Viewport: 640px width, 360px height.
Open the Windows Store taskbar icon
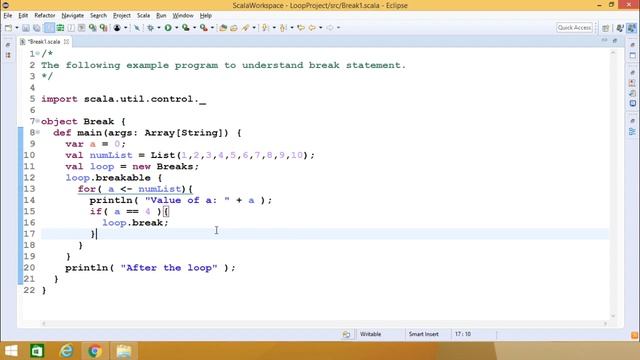tap(37, 351)
